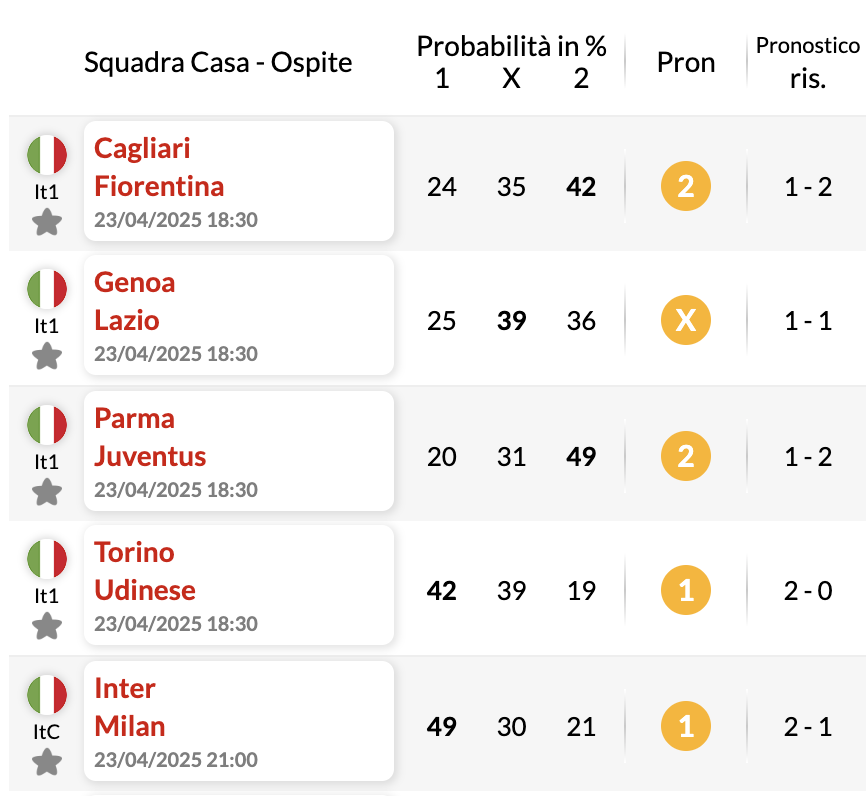
Task: View the Torino Udinese match page
Action: pyautogui.click(x=239, y=586)
